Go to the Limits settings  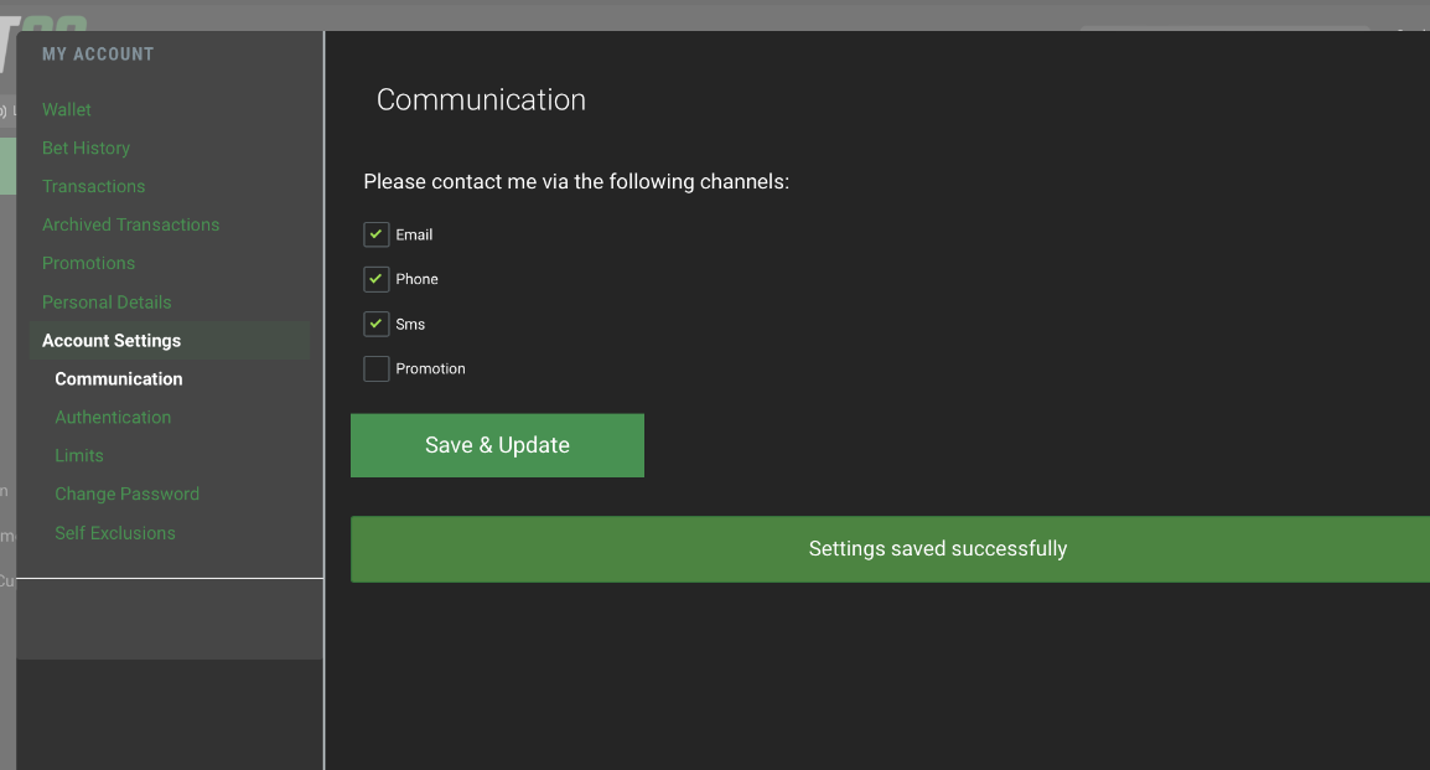[79, 456]
